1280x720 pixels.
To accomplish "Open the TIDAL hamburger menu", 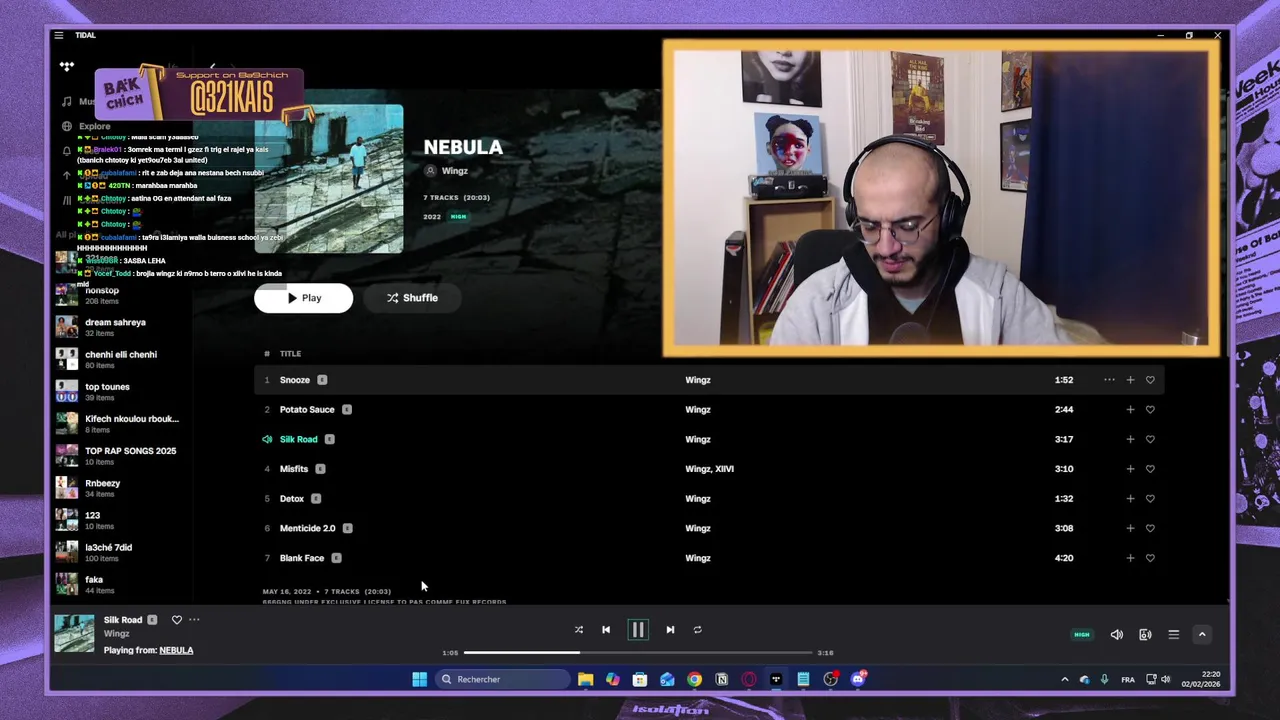I will 59,35.
